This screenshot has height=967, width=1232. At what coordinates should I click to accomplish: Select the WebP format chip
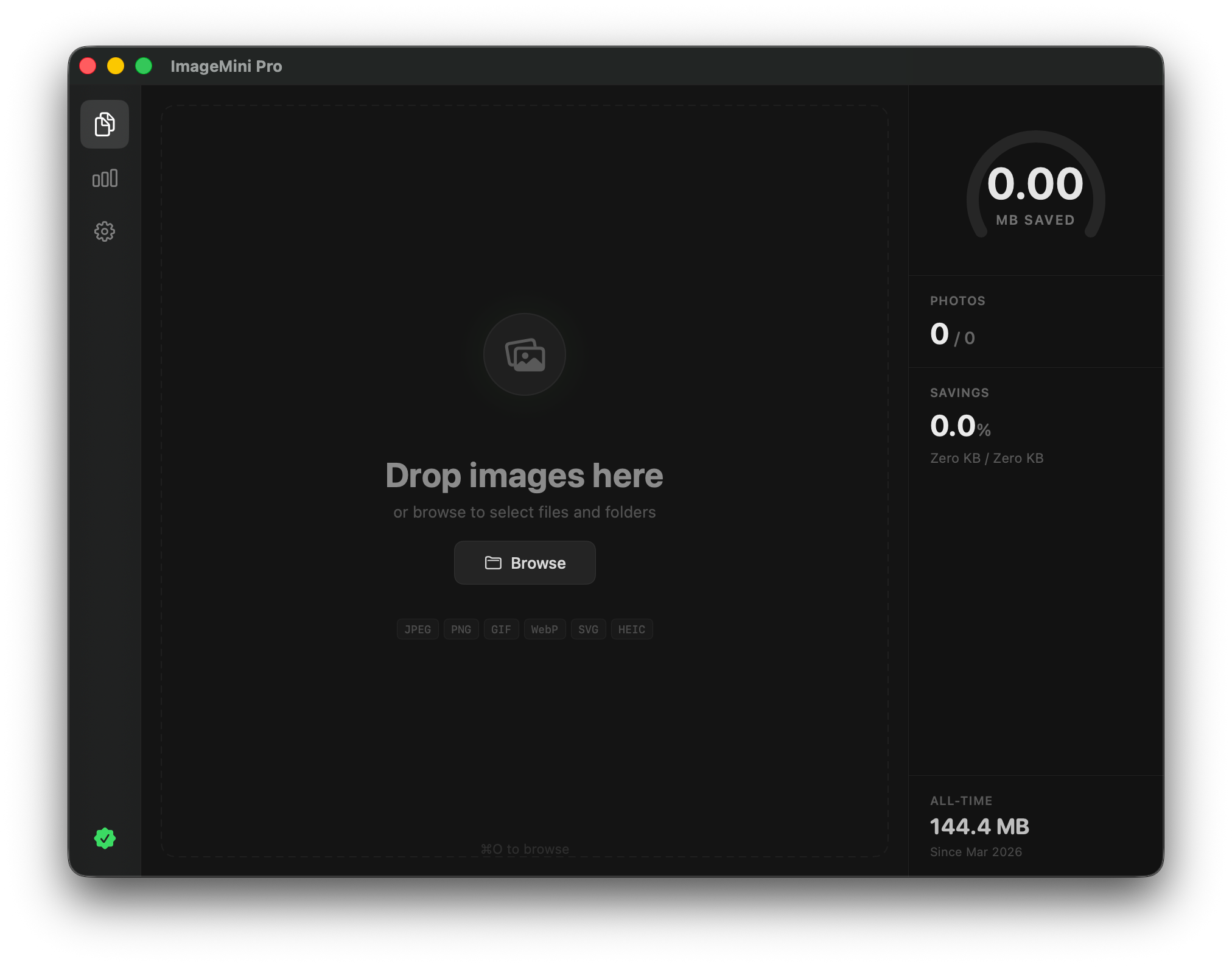click(544, 629)
